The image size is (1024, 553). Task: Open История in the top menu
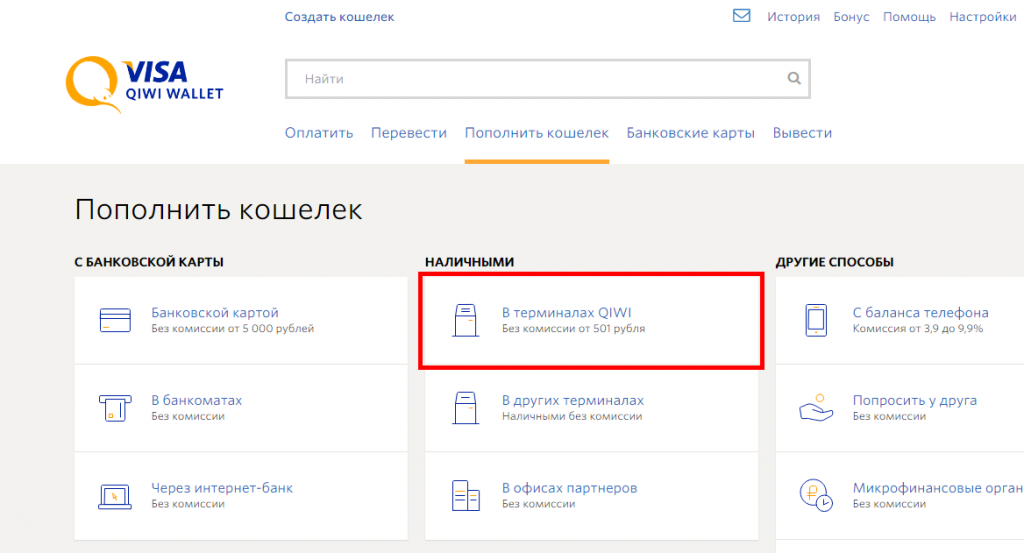point(793,17)
